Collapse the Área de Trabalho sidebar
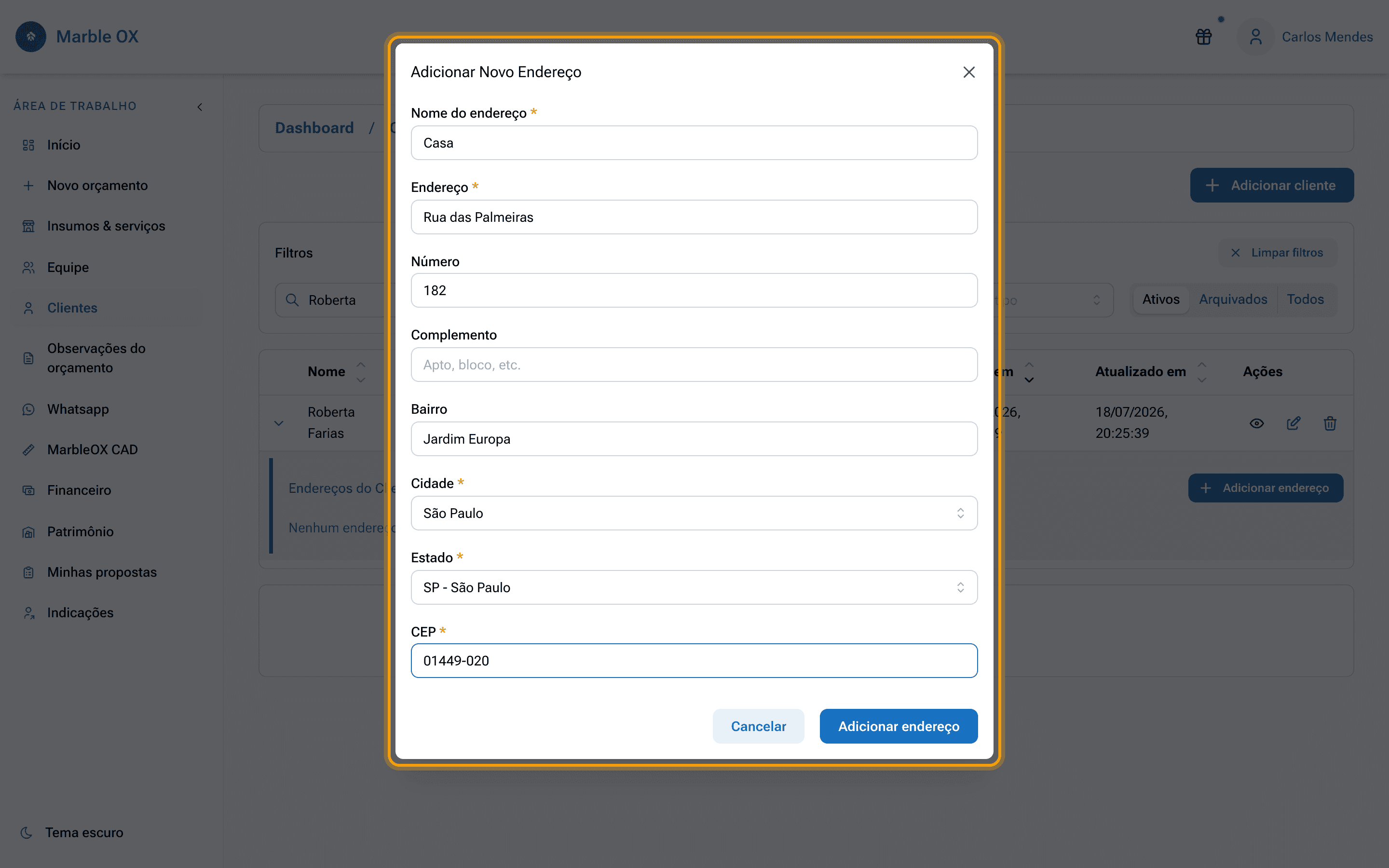This screenshot has height=868, width=1389. (200, 107)
